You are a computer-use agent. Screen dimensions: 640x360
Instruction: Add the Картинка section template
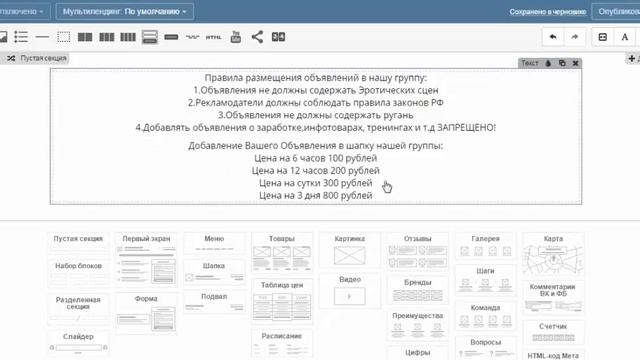pos(349,250)
